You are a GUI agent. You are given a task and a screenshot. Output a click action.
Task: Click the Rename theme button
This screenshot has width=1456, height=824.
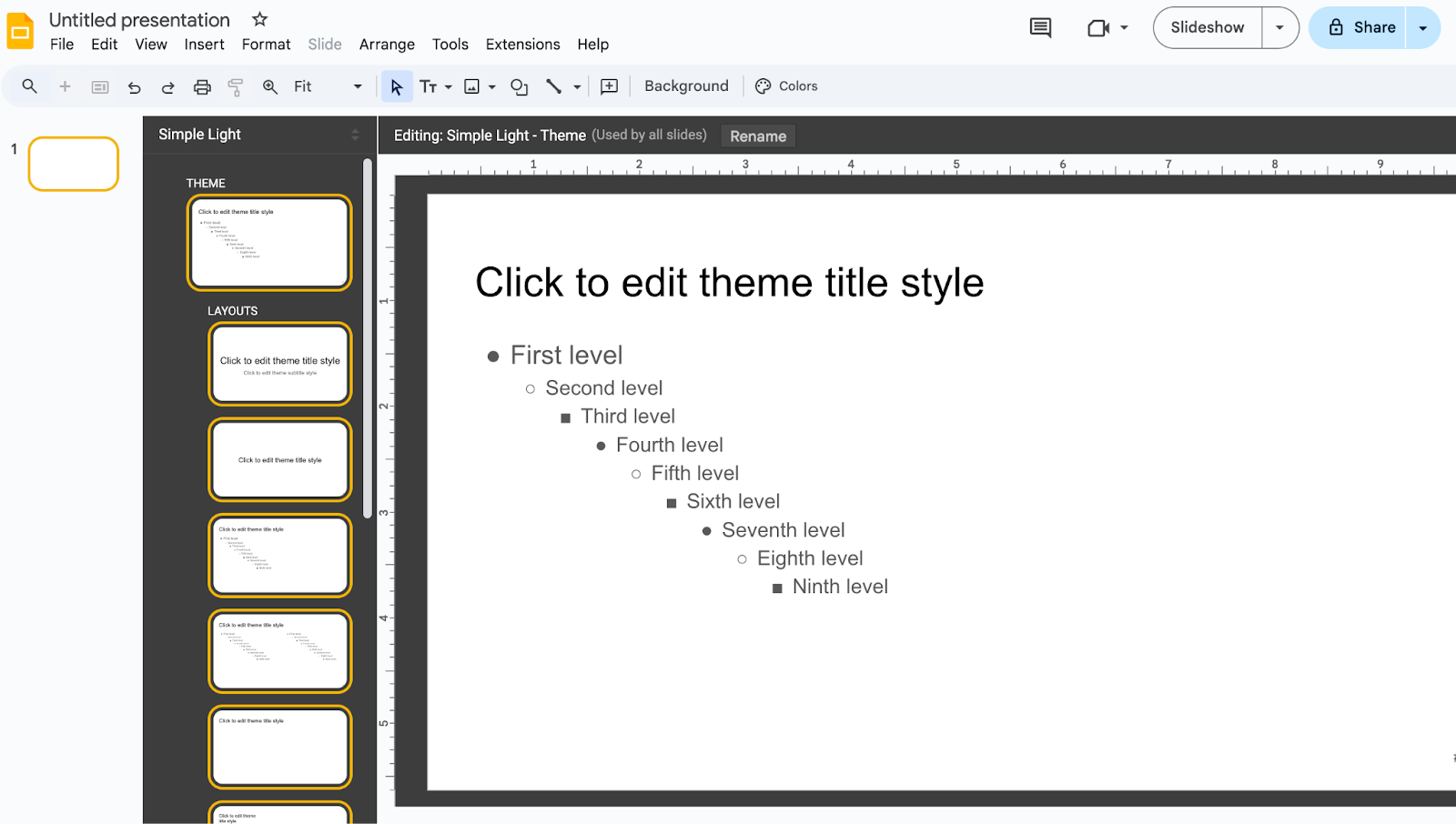[757, 136]
